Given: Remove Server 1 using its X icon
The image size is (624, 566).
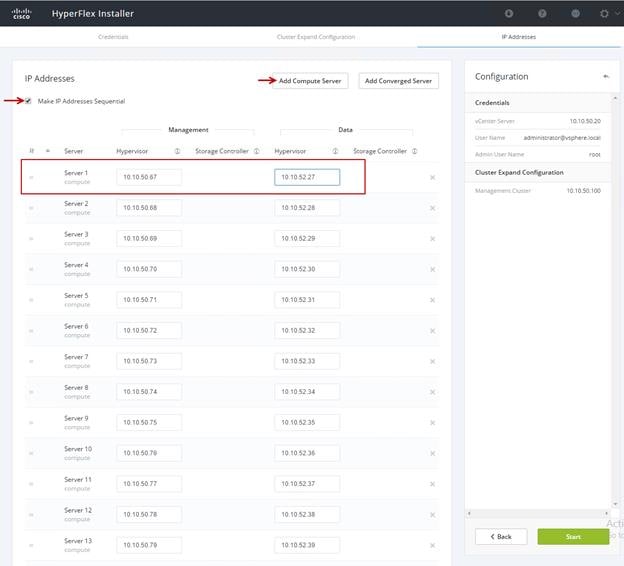Looking at the screenshot, I should pyautogui.click(x=433, y=177).
